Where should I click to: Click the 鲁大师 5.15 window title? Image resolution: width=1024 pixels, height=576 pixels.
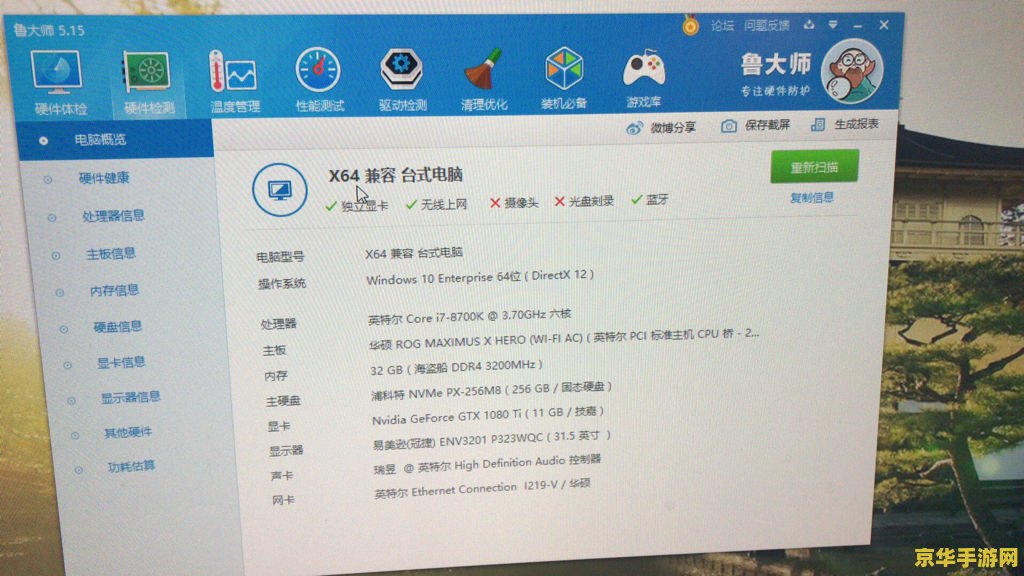[x=48, y=30]
